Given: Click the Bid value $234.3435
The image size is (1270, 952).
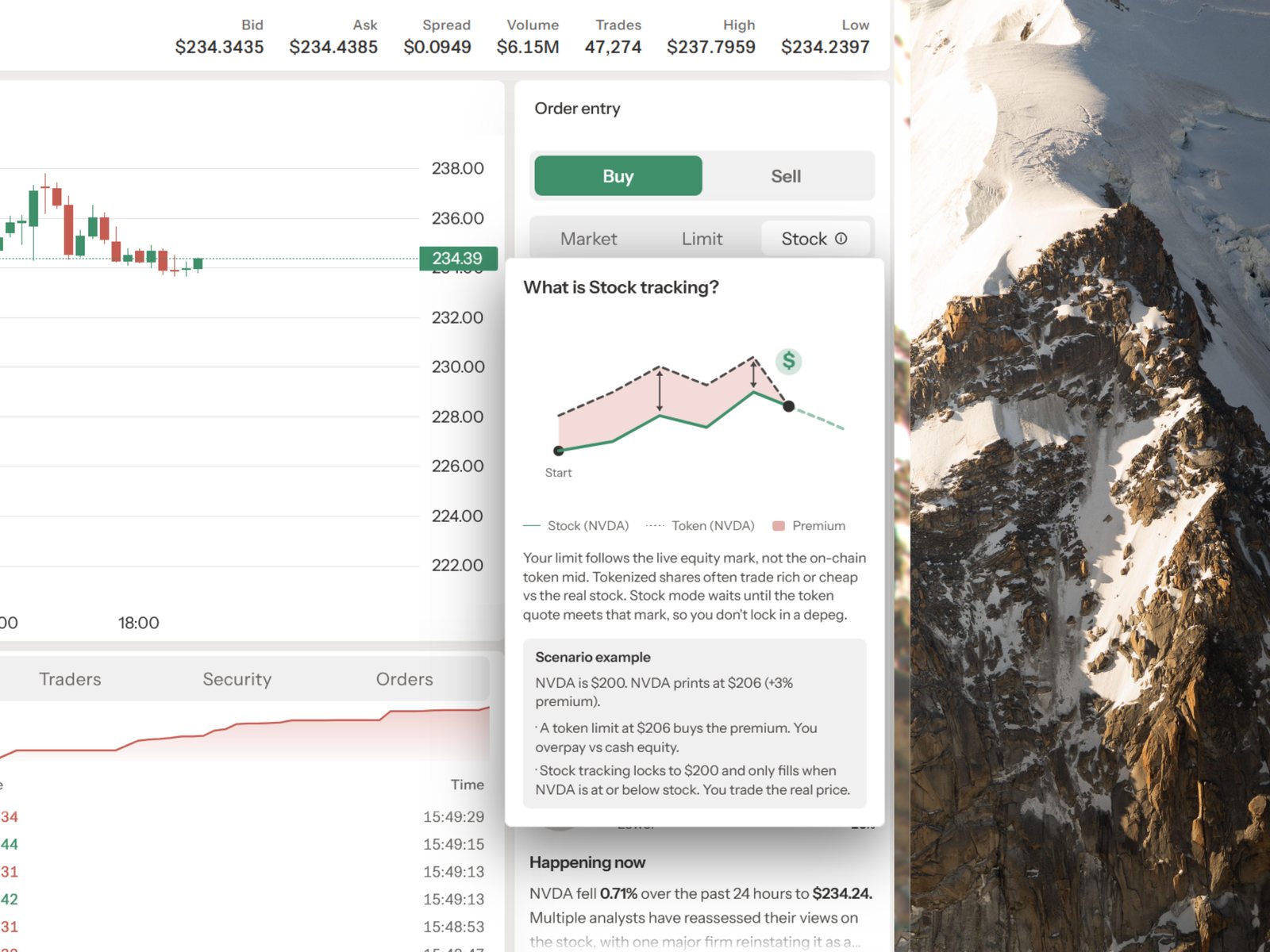Looking at the screenshot, I should click(219, 47).
